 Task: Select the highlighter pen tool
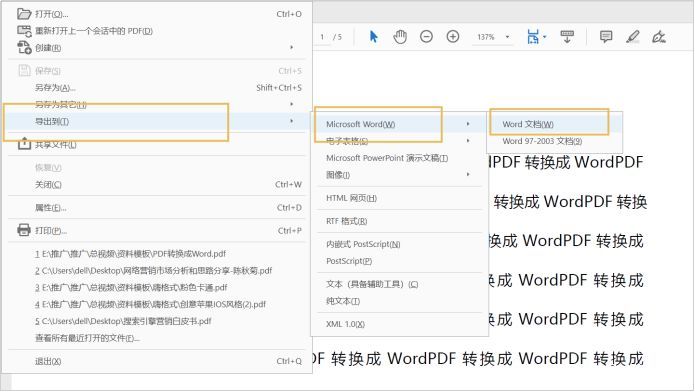click(x=633, y=36)
